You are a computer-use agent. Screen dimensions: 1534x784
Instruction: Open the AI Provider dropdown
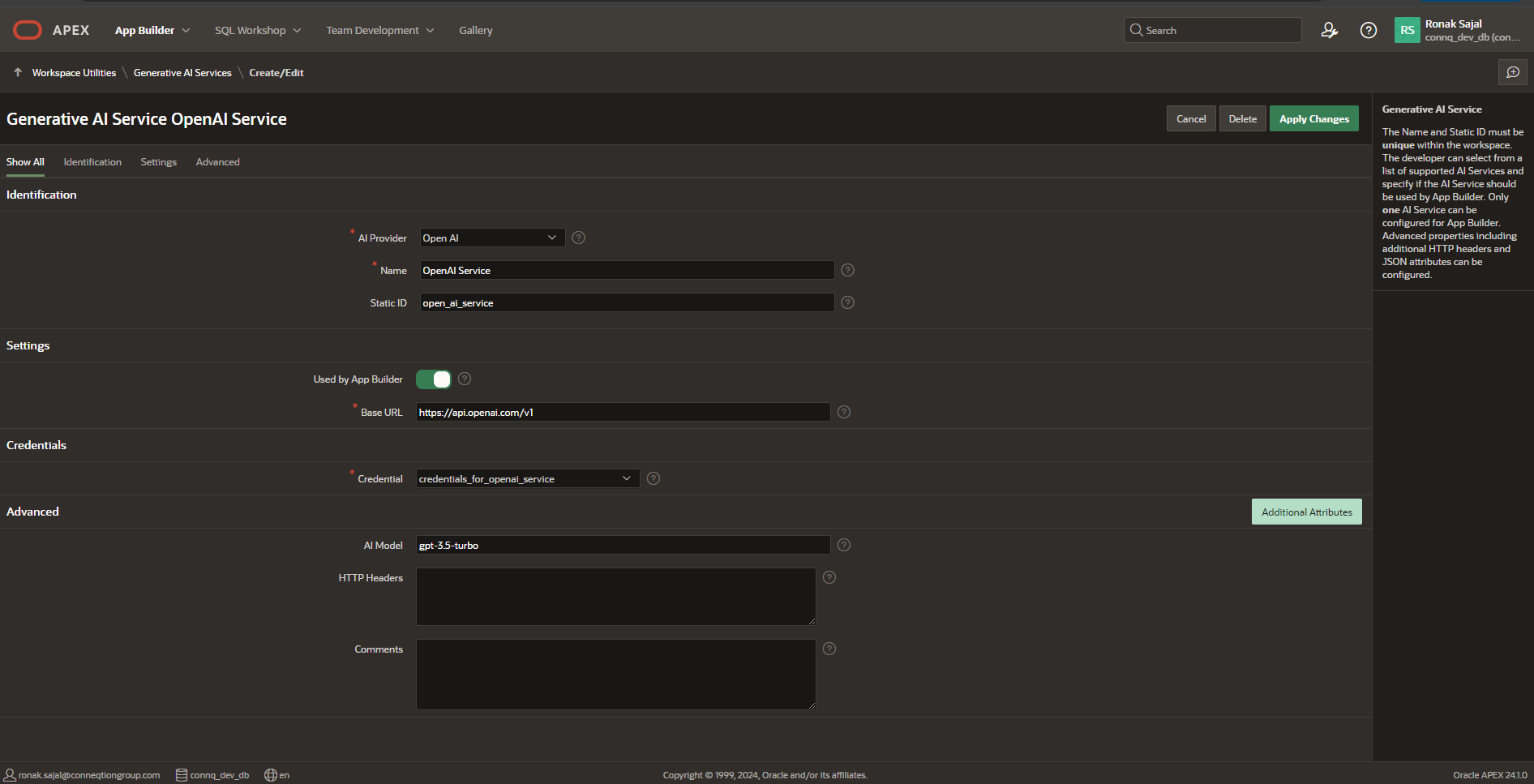[x=491, y=238]
